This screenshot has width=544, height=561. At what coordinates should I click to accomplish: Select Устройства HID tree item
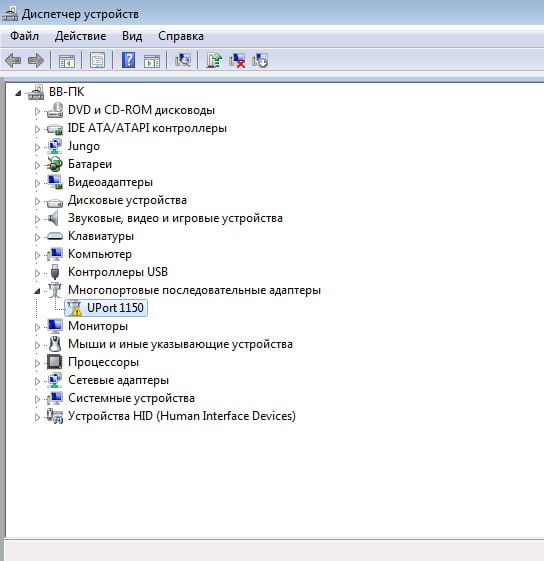[182, 416]
